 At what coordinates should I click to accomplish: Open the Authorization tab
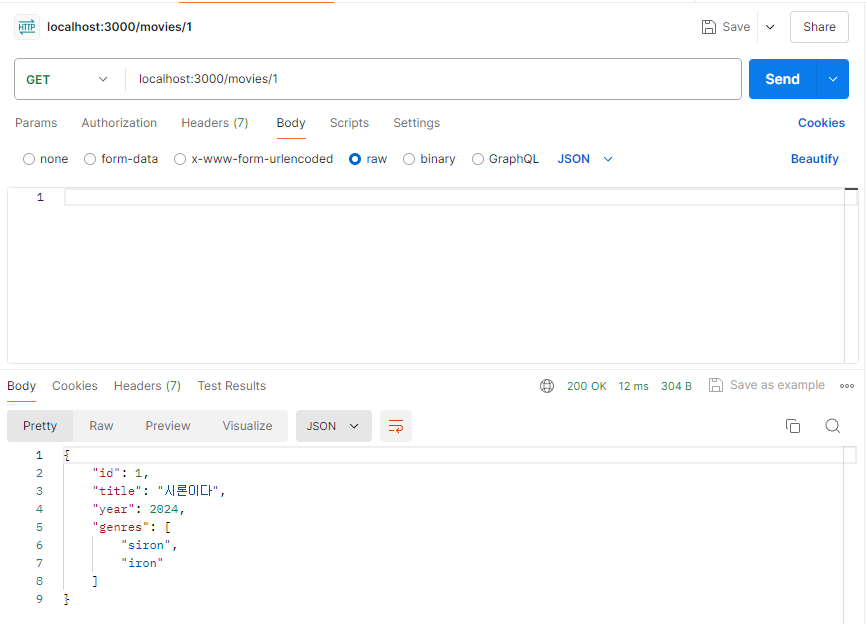pyautogui.click(x=119, y=123)
